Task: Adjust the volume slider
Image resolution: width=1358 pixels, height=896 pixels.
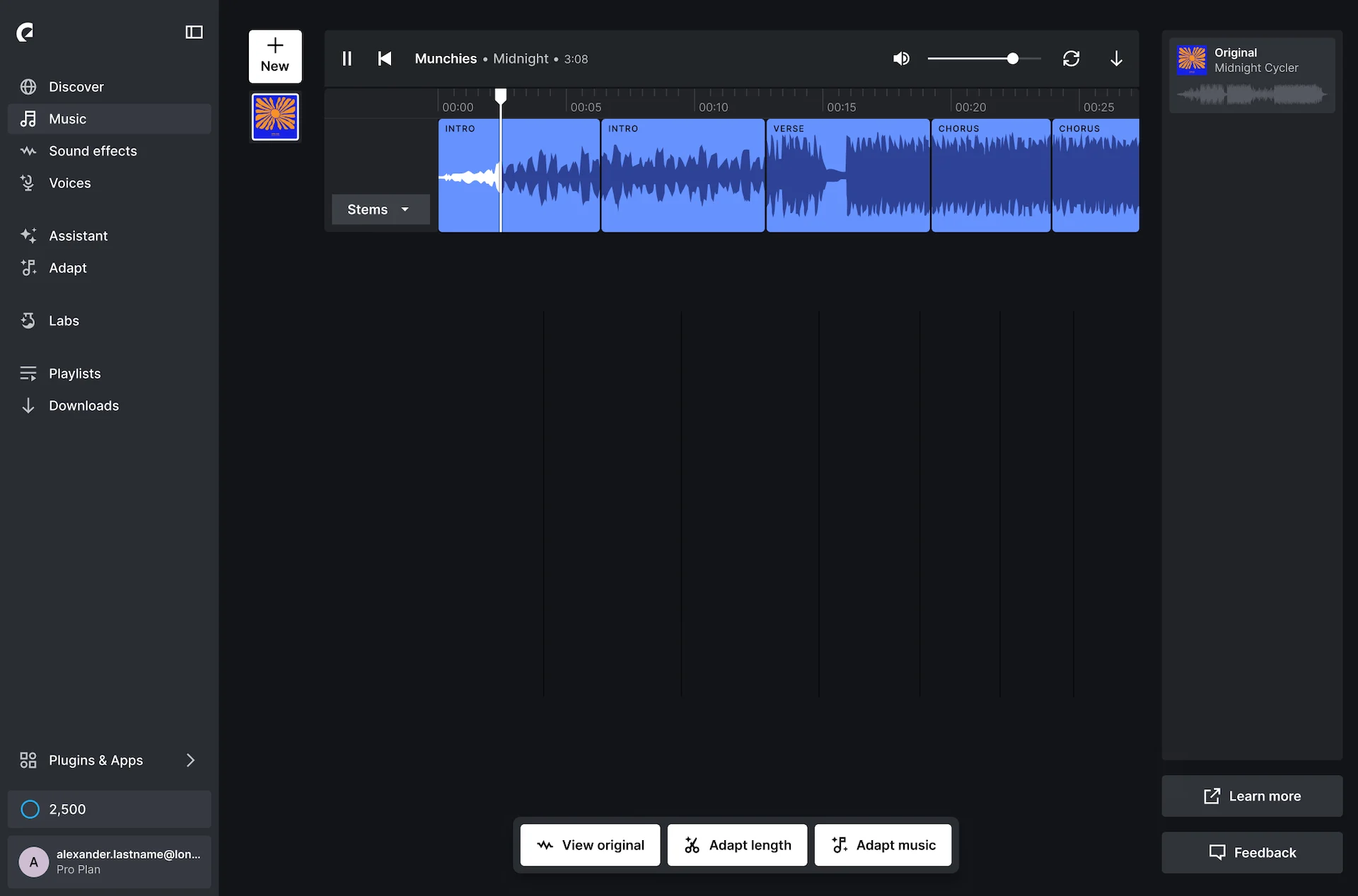Action: coord(1011,59)
